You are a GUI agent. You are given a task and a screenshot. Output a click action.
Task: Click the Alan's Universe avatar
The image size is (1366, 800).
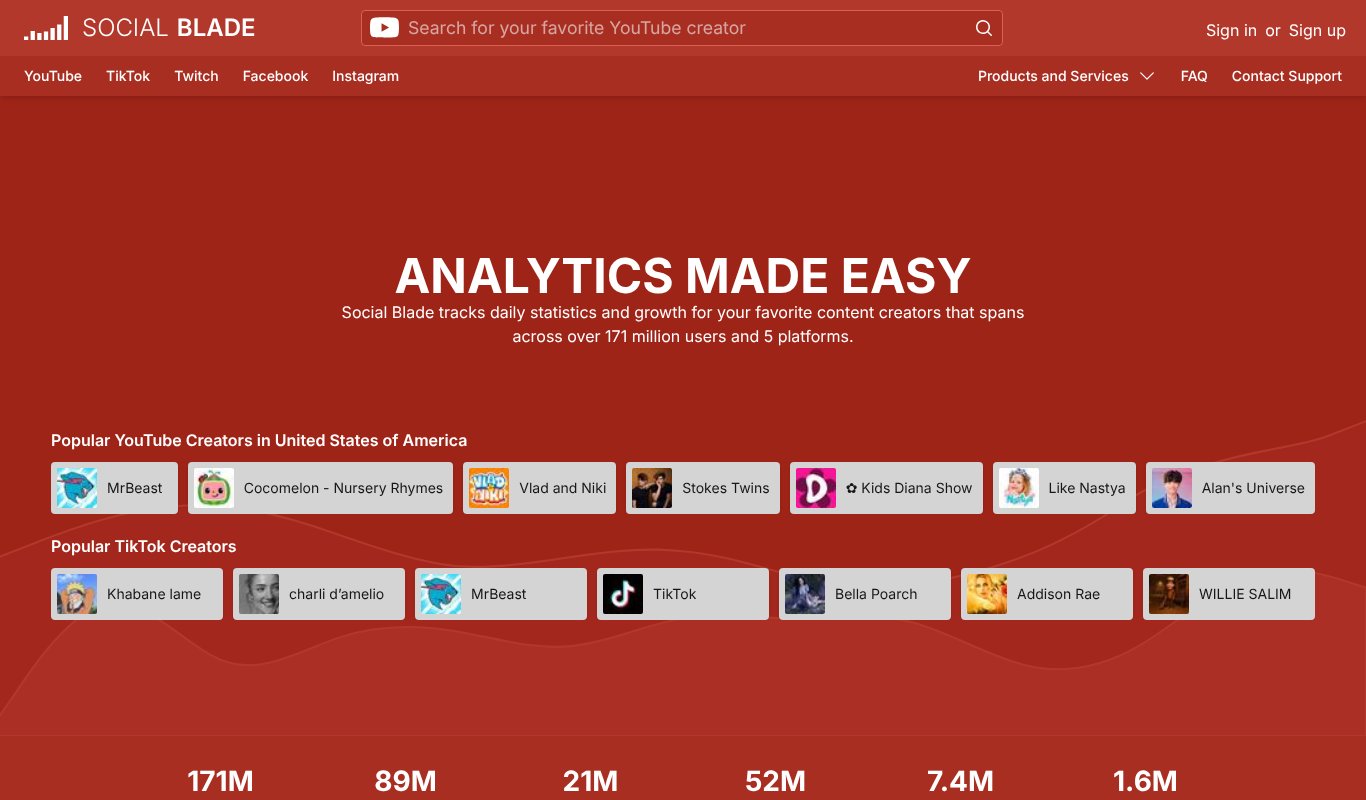tap(1172, 488)
